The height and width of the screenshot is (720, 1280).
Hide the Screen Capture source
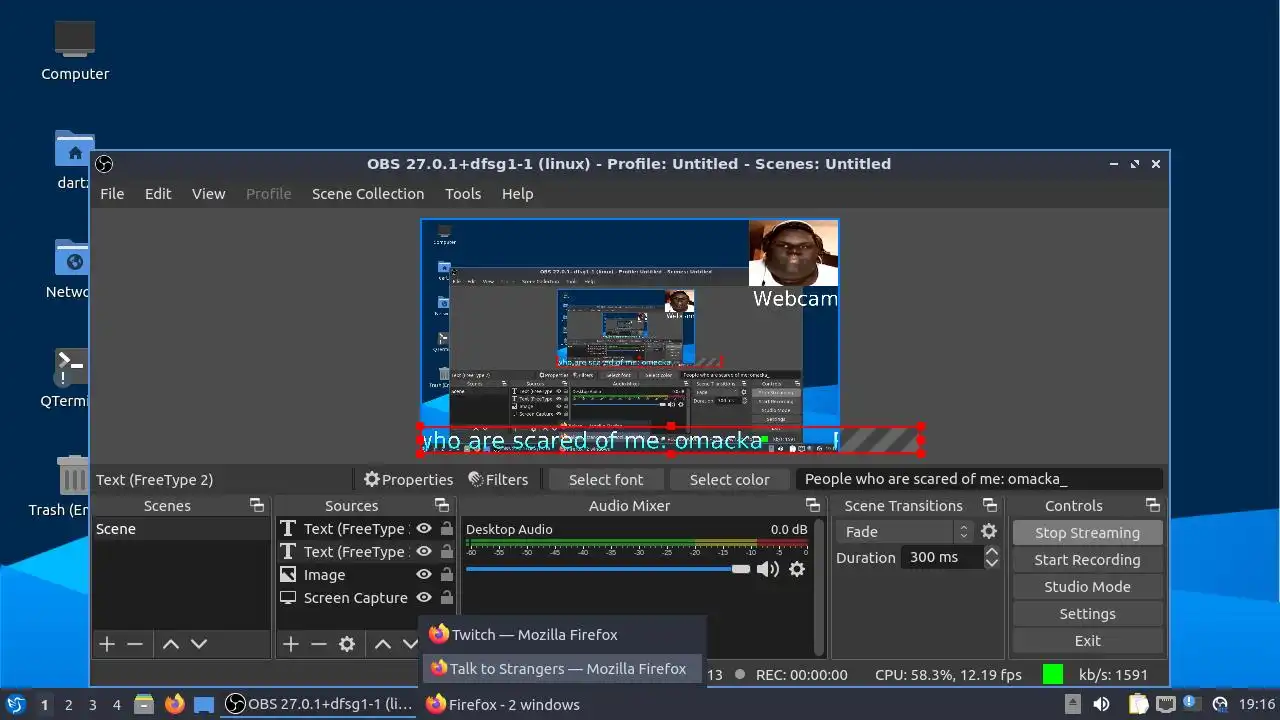[x=424, y=598]
